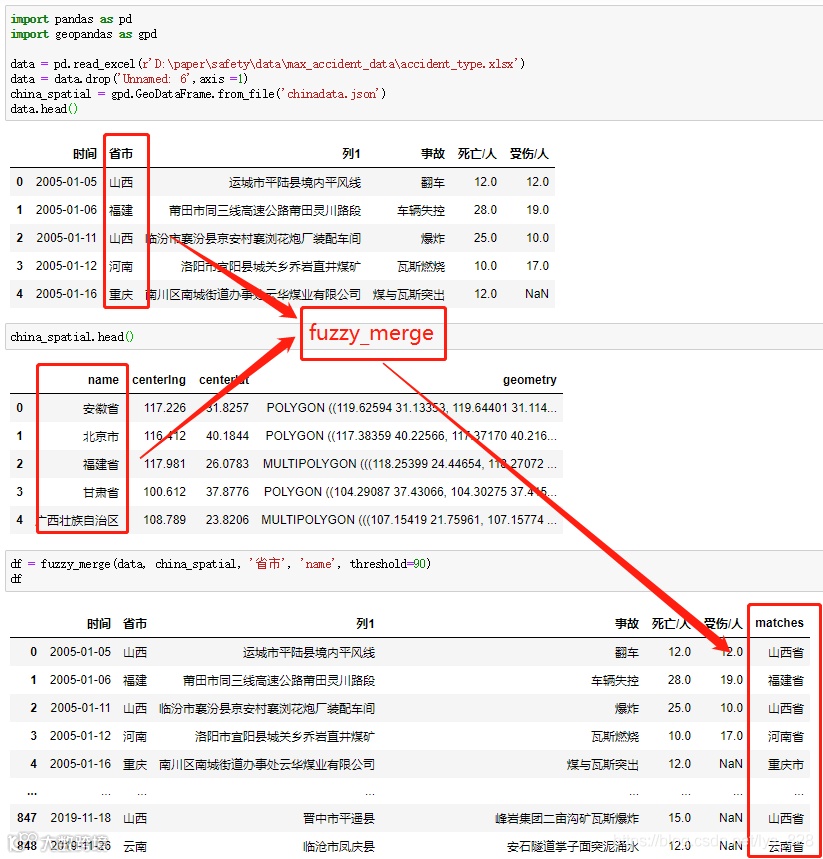This screenshot has width=823, height=859.
Task: Click '晋中市平遥县' in row 847
Action: pyautogui.click(x=339, y=818)
